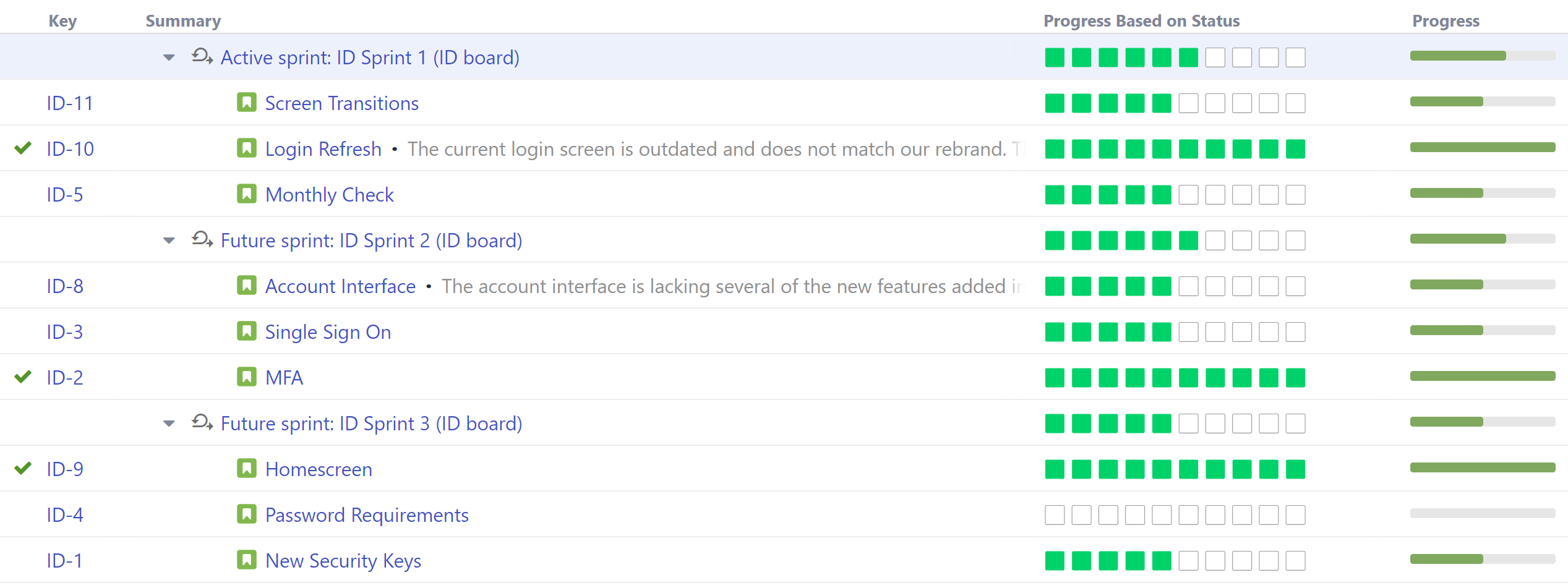Collapse the Future sprint ID Sprint 2 group
Viewport: 1568px width, 588px height.
[x=168, y=240]
